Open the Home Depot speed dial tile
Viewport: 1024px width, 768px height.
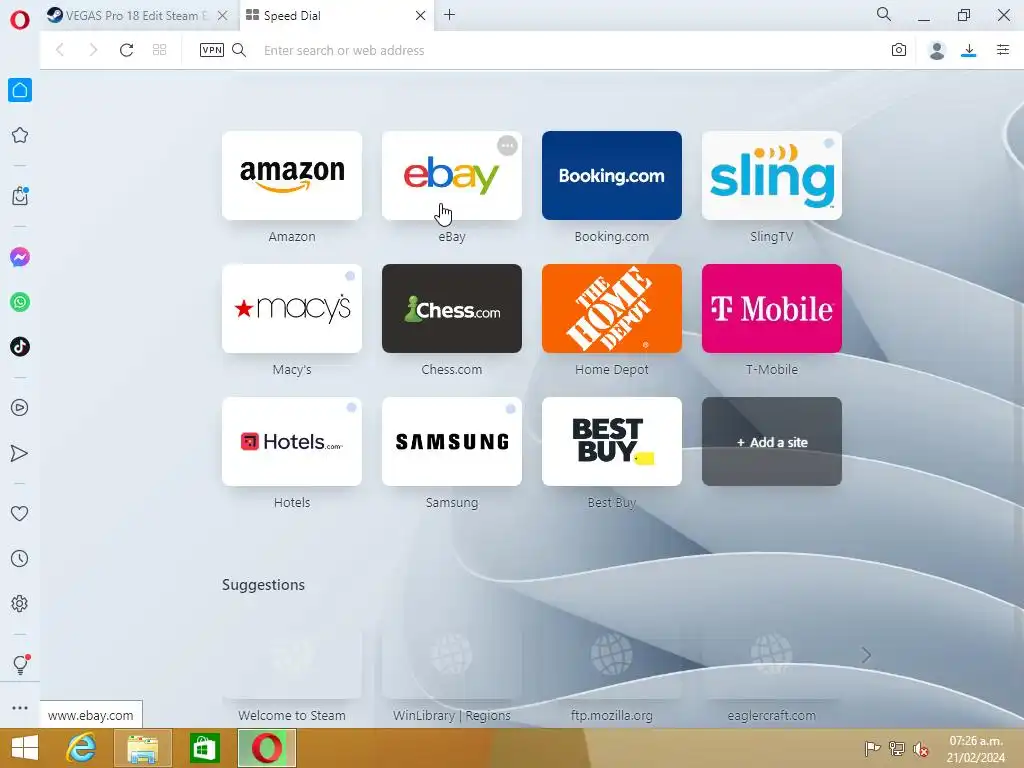(x=612, y=308)
